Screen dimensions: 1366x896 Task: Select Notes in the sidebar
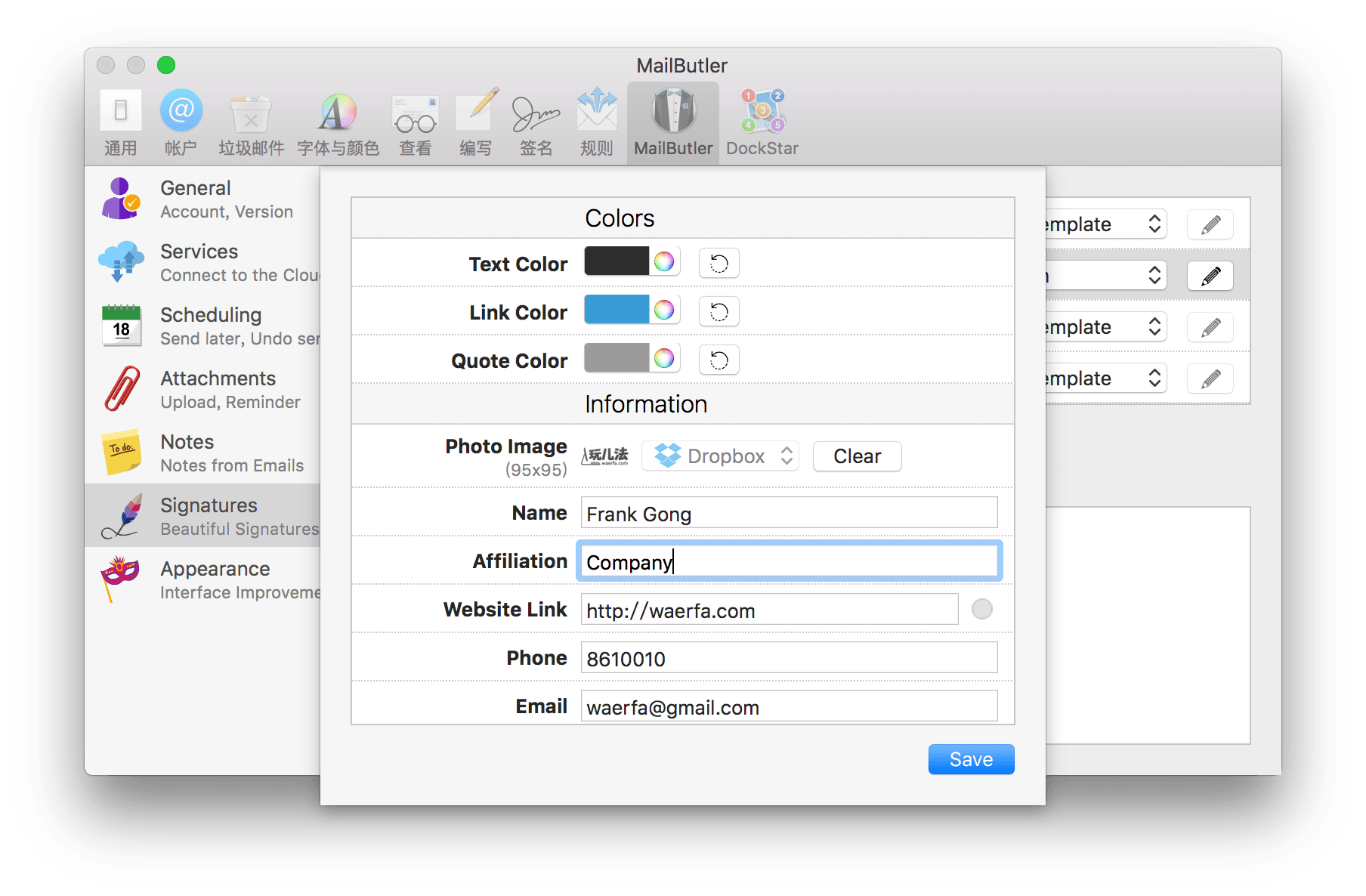click(202, 453)
